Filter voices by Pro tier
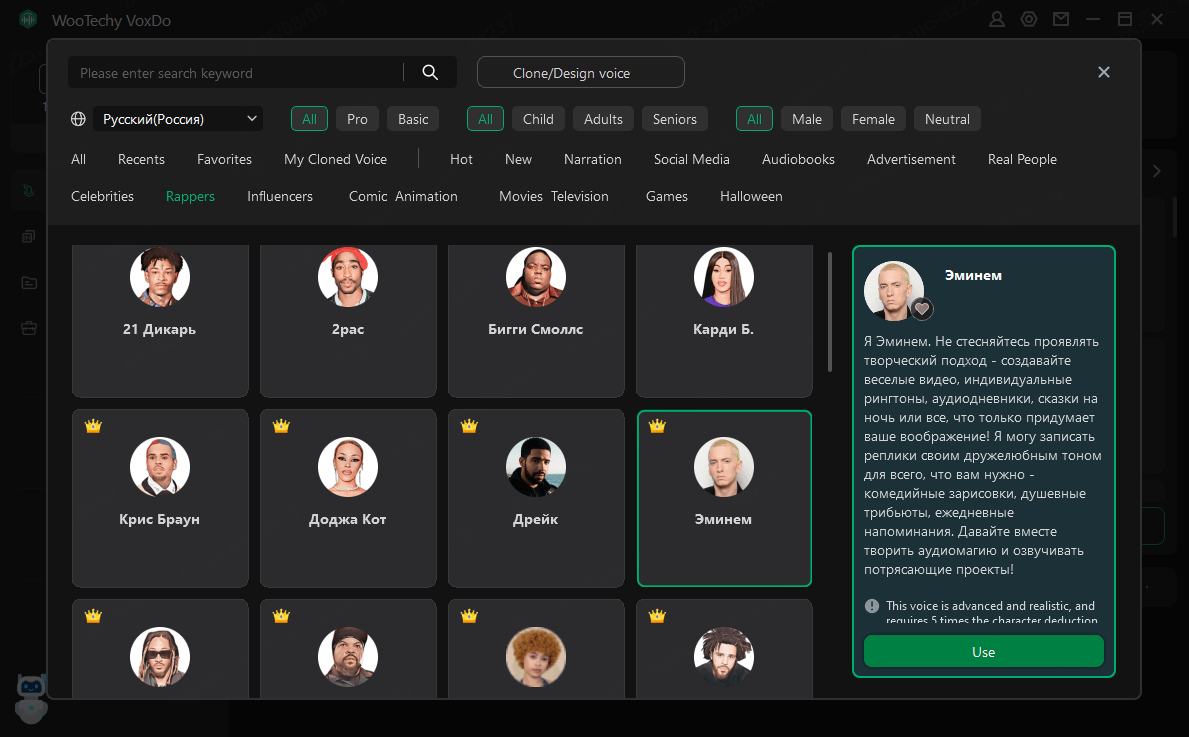The height and width of the screenshot is (737, 1189). pyautogui.click(x=357, y=119)
